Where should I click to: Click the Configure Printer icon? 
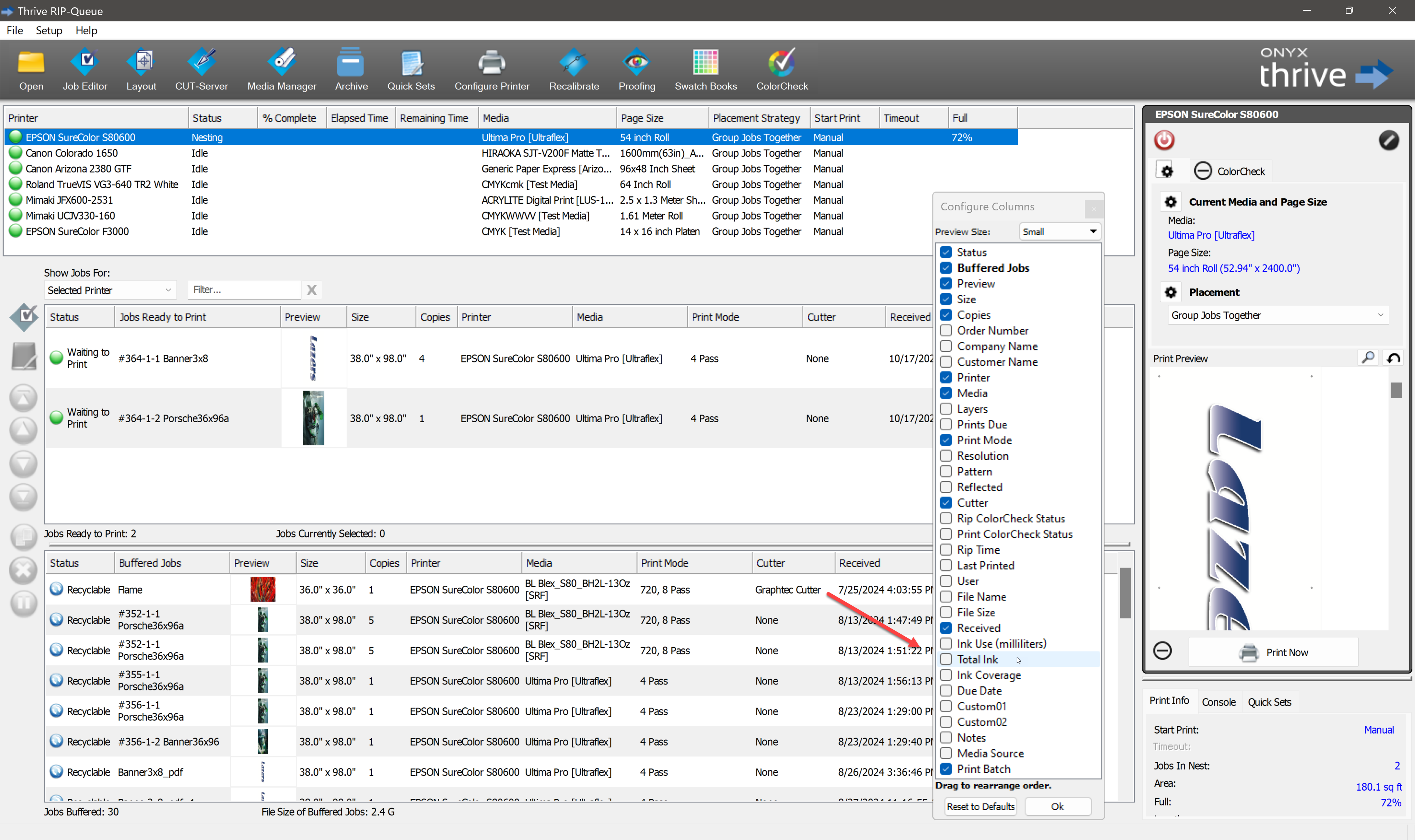pyautogui.click(x=492, y=70)
